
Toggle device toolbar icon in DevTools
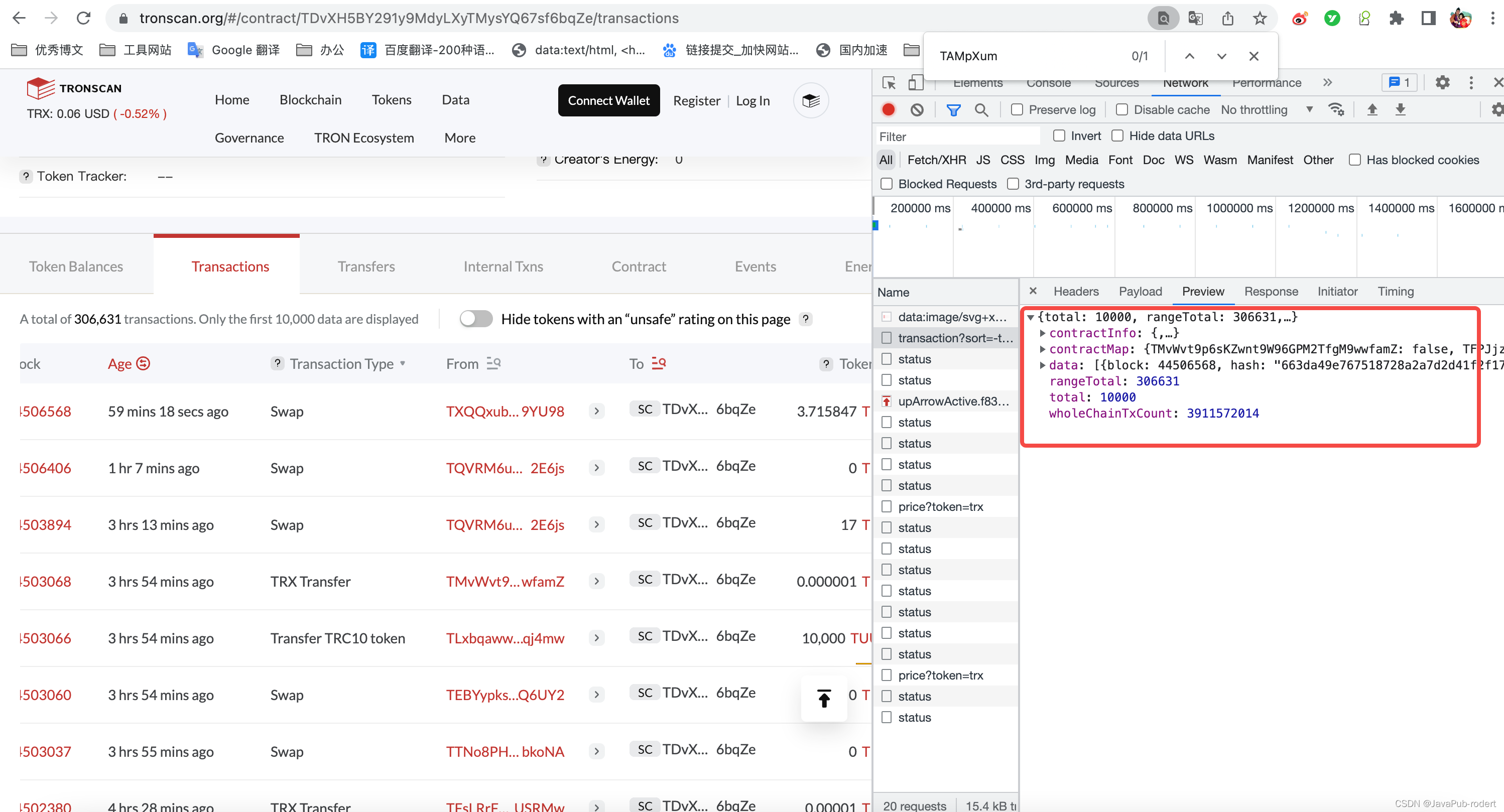click(x=916, y=83)
